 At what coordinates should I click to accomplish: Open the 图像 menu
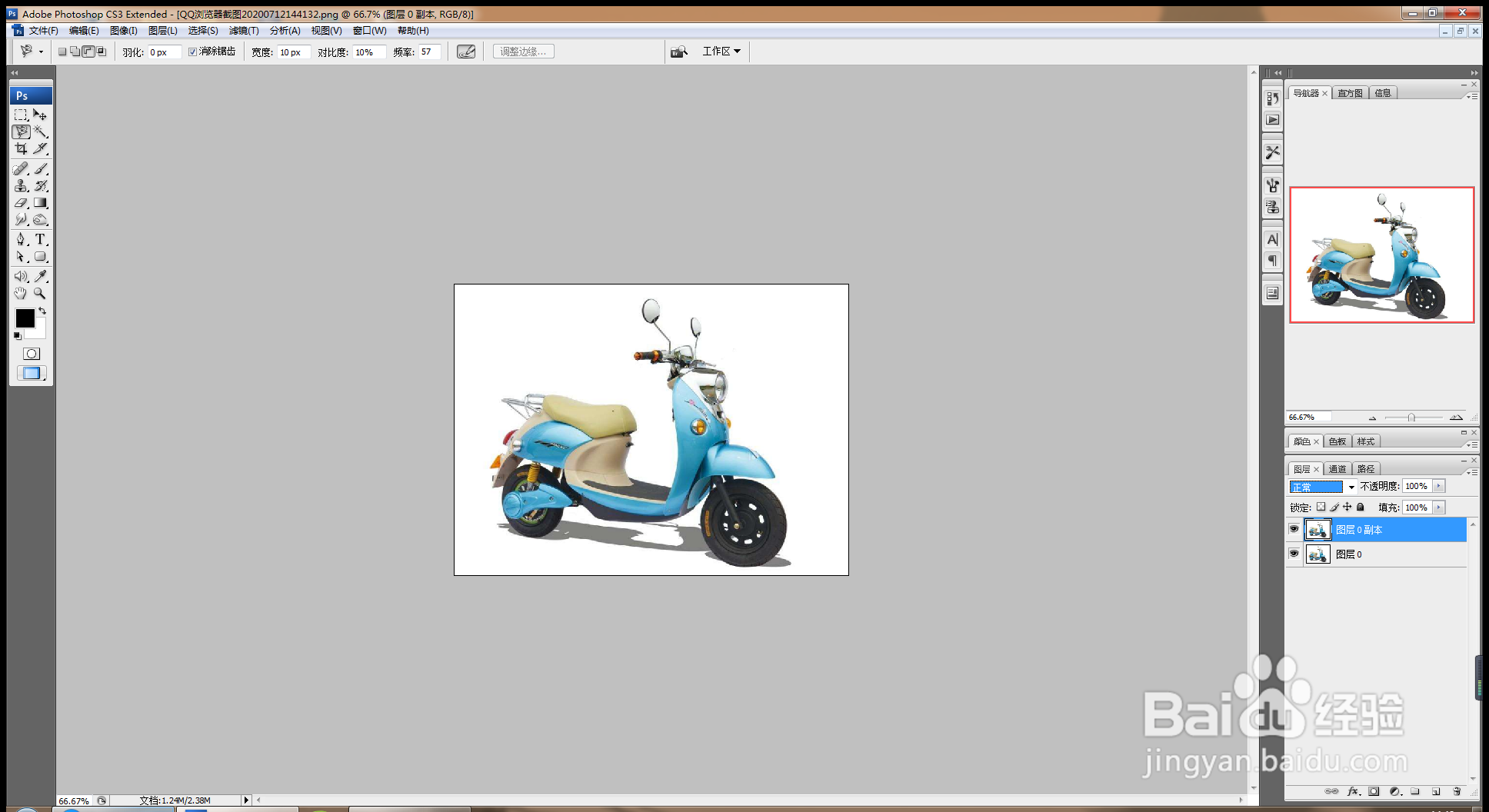click(x=124, y=31)
